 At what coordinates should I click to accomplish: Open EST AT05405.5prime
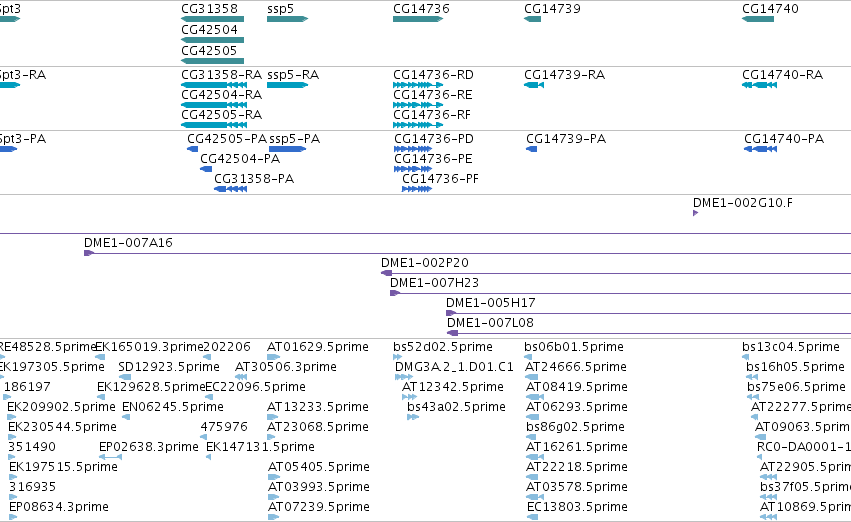pyautogui.click(x=319, y=468)
